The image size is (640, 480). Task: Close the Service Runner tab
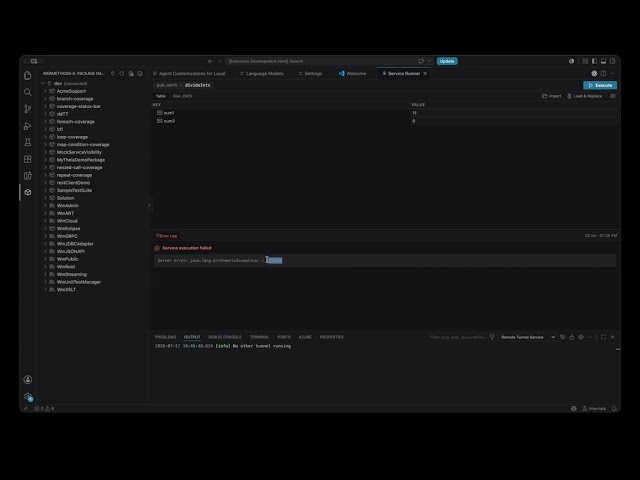coord(425,73)
